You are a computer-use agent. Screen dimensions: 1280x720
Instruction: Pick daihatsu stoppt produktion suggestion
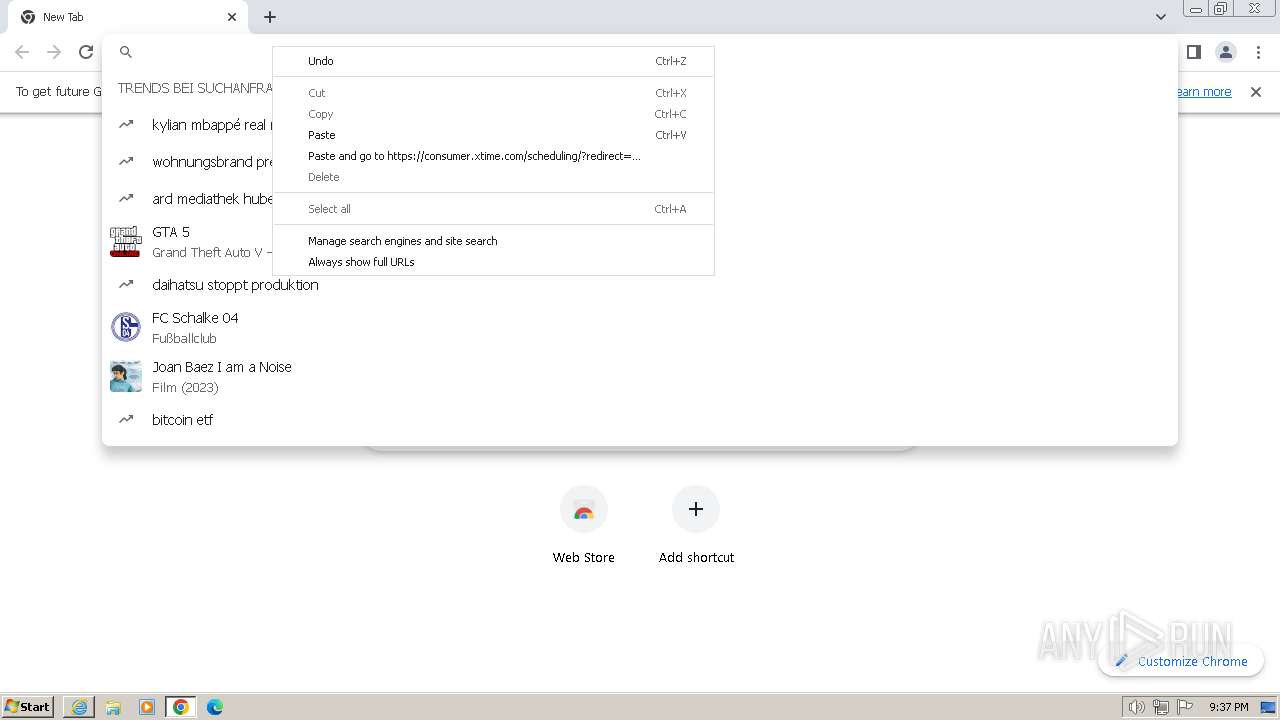click(x=640, y=285)
